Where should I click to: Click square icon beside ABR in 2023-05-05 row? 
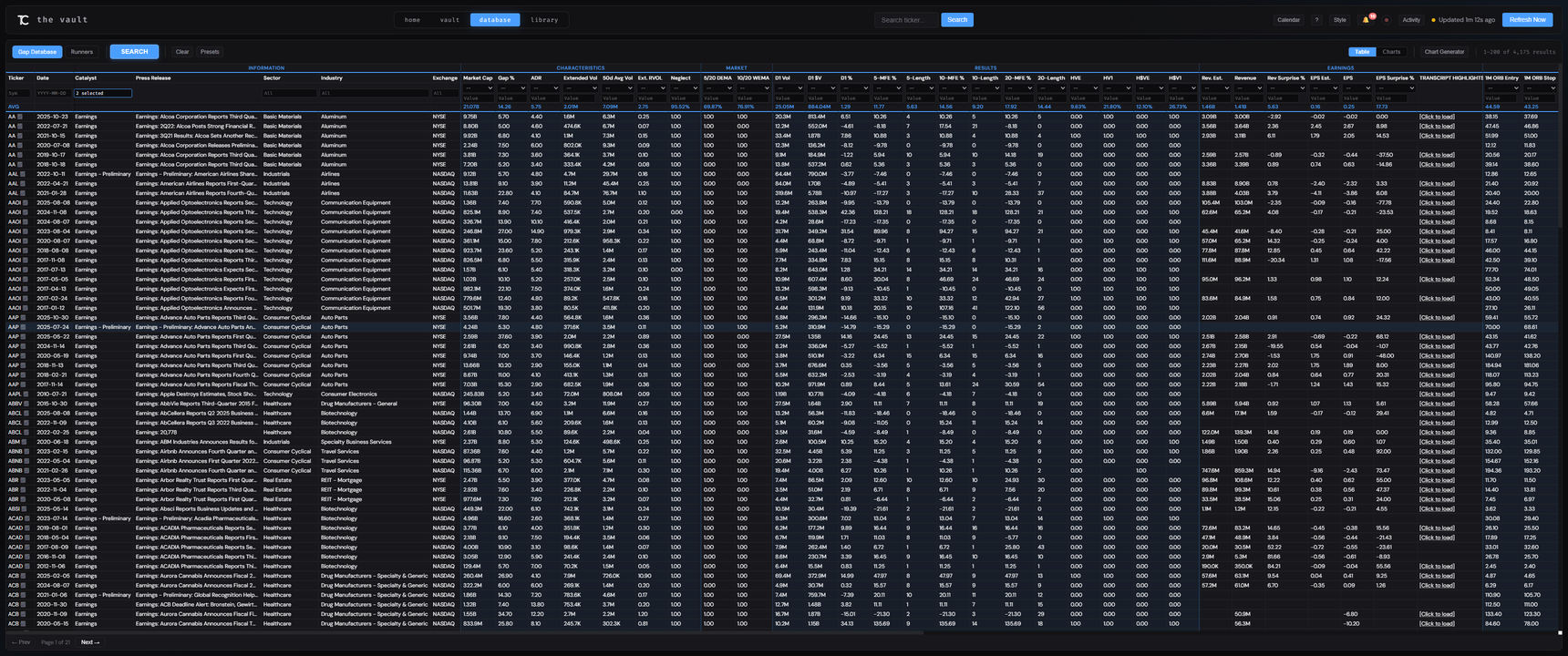click(x=22, y=480)
